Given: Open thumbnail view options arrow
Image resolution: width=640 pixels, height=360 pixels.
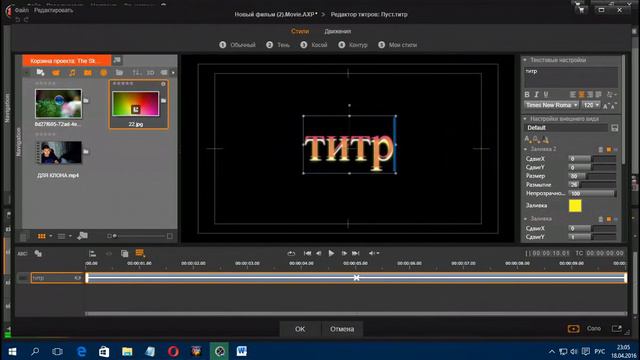Looking at the screenshot, I should (x=51, y=236).
